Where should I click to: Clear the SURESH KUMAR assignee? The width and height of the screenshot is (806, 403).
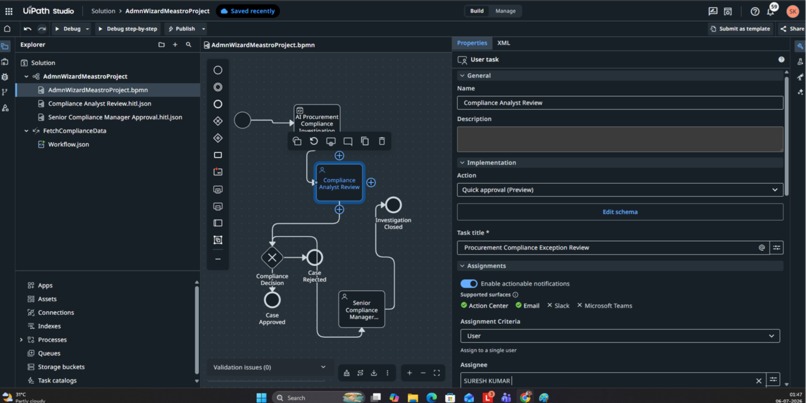click(759, 381)
